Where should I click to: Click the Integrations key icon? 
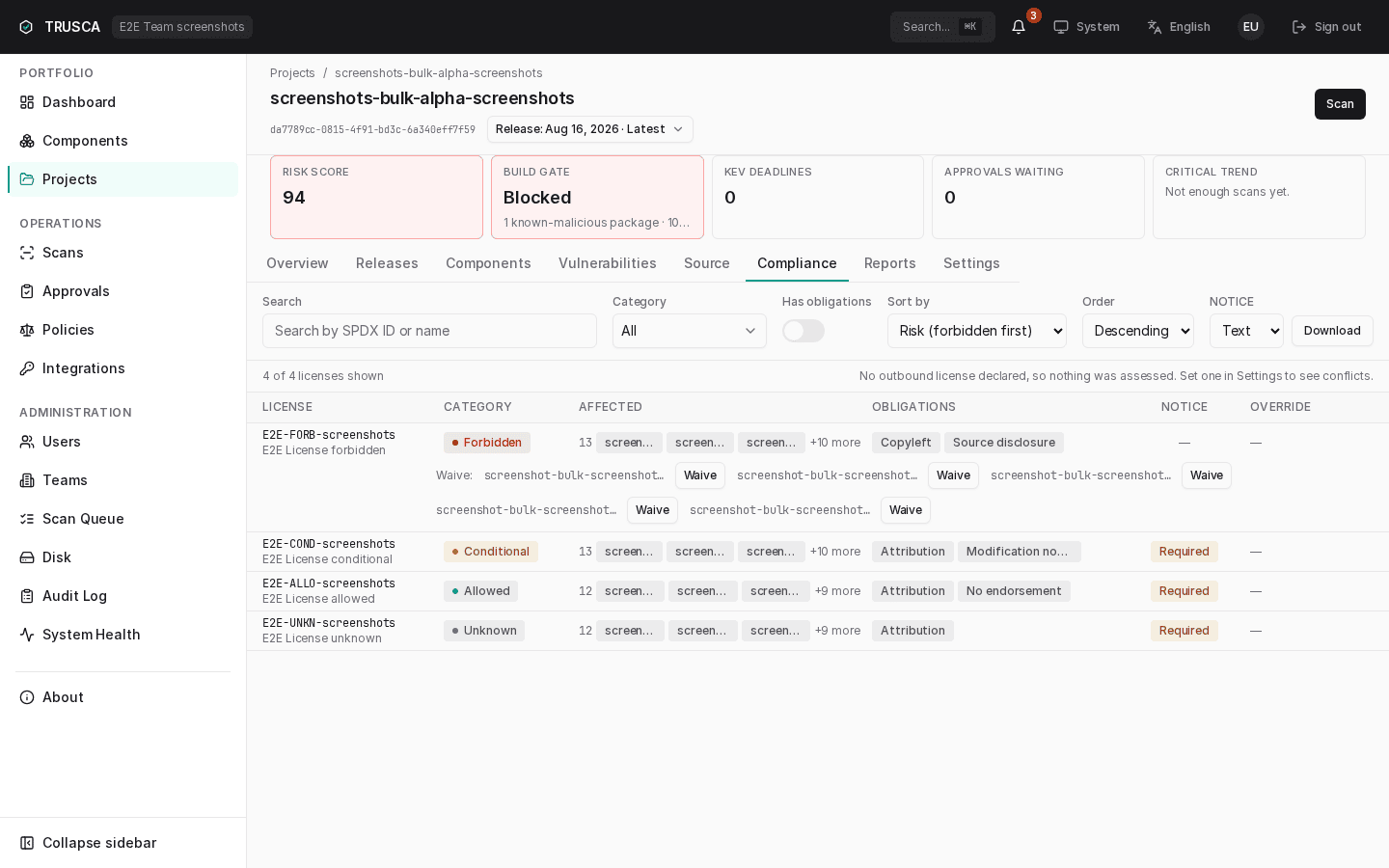point(27,368)
